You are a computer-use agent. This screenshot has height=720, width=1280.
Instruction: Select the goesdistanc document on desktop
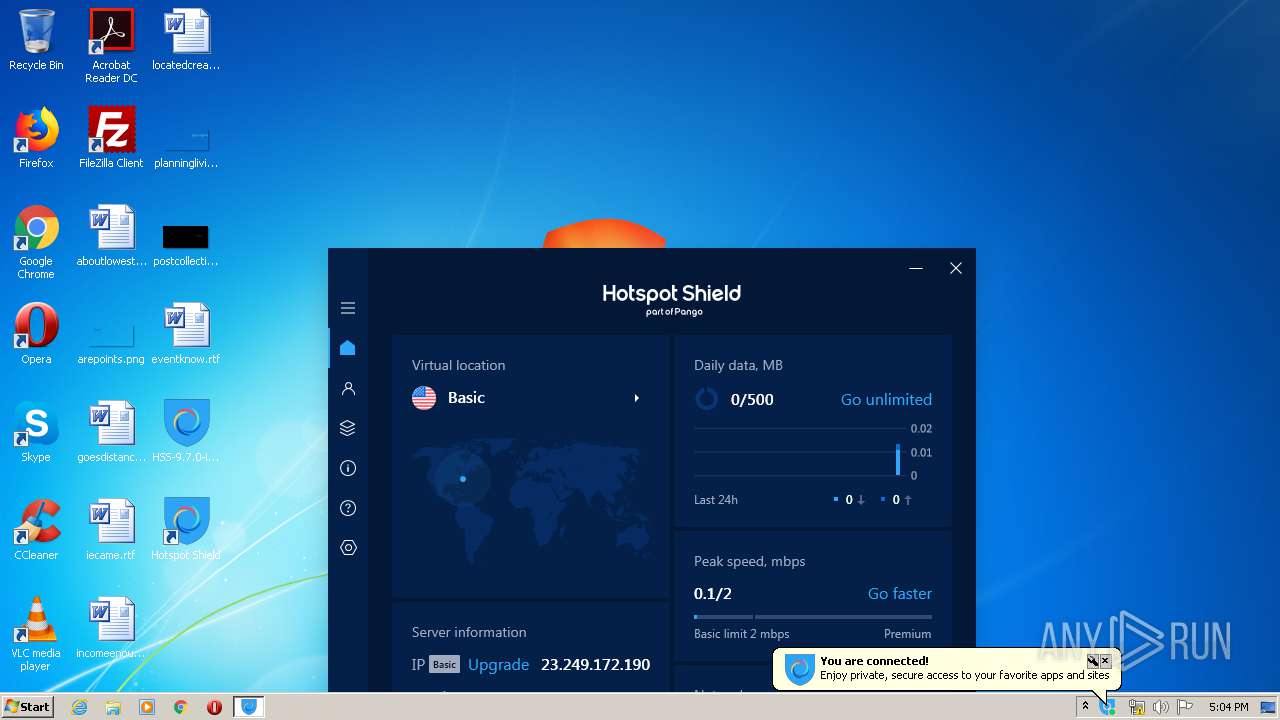[111, 432]
